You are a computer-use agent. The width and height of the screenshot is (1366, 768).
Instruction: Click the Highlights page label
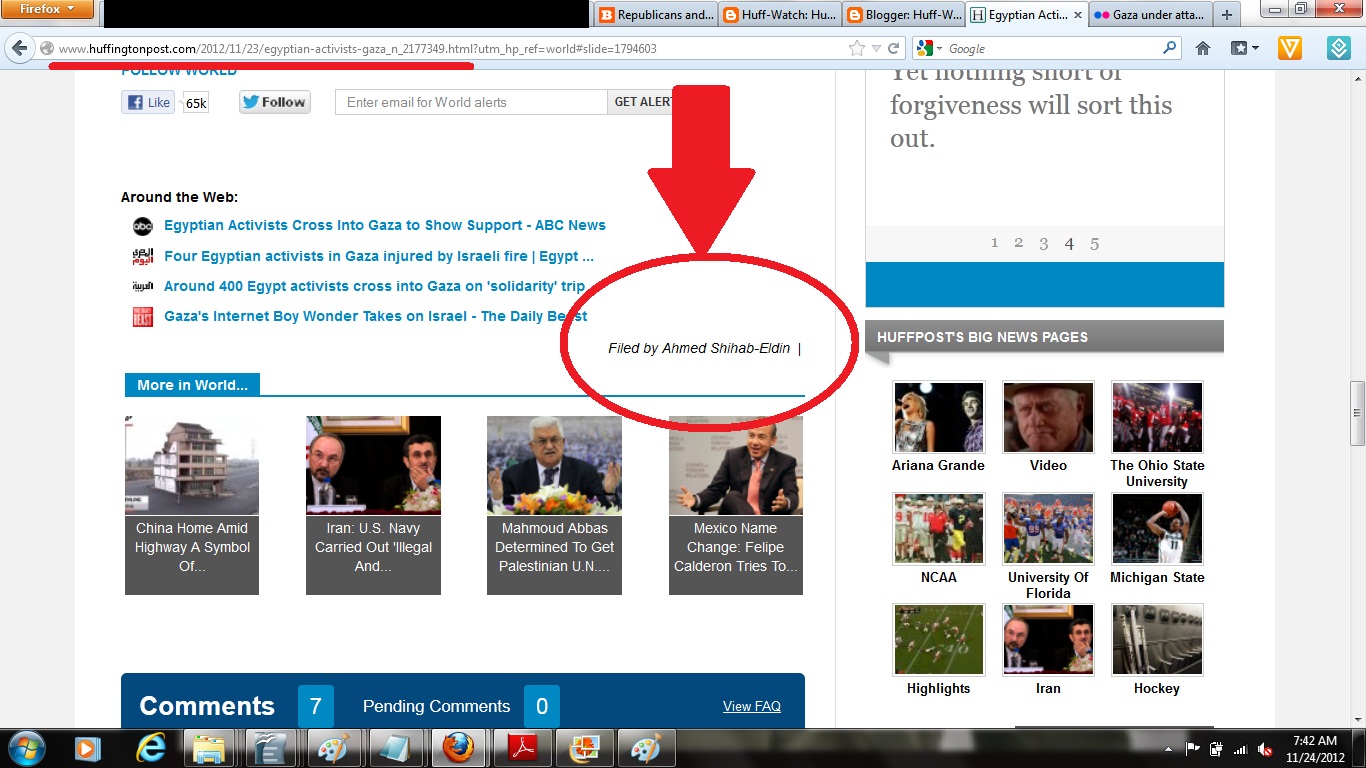click(939, 688)
